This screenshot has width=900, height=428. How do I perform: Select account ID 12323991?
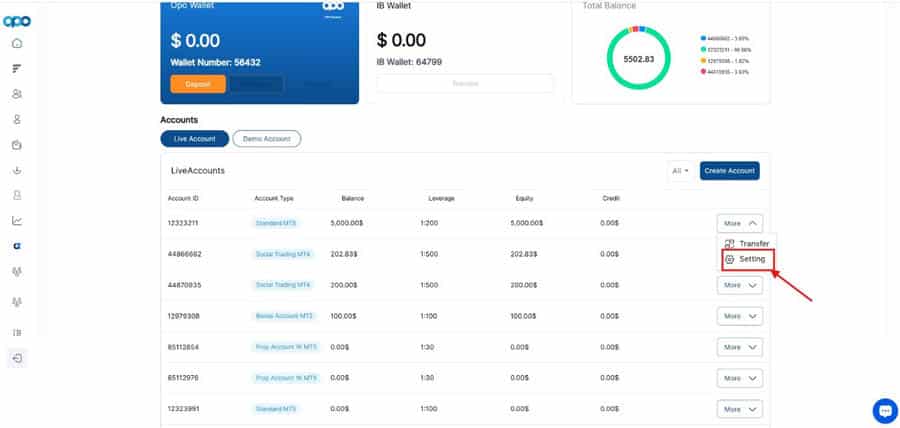184,409
